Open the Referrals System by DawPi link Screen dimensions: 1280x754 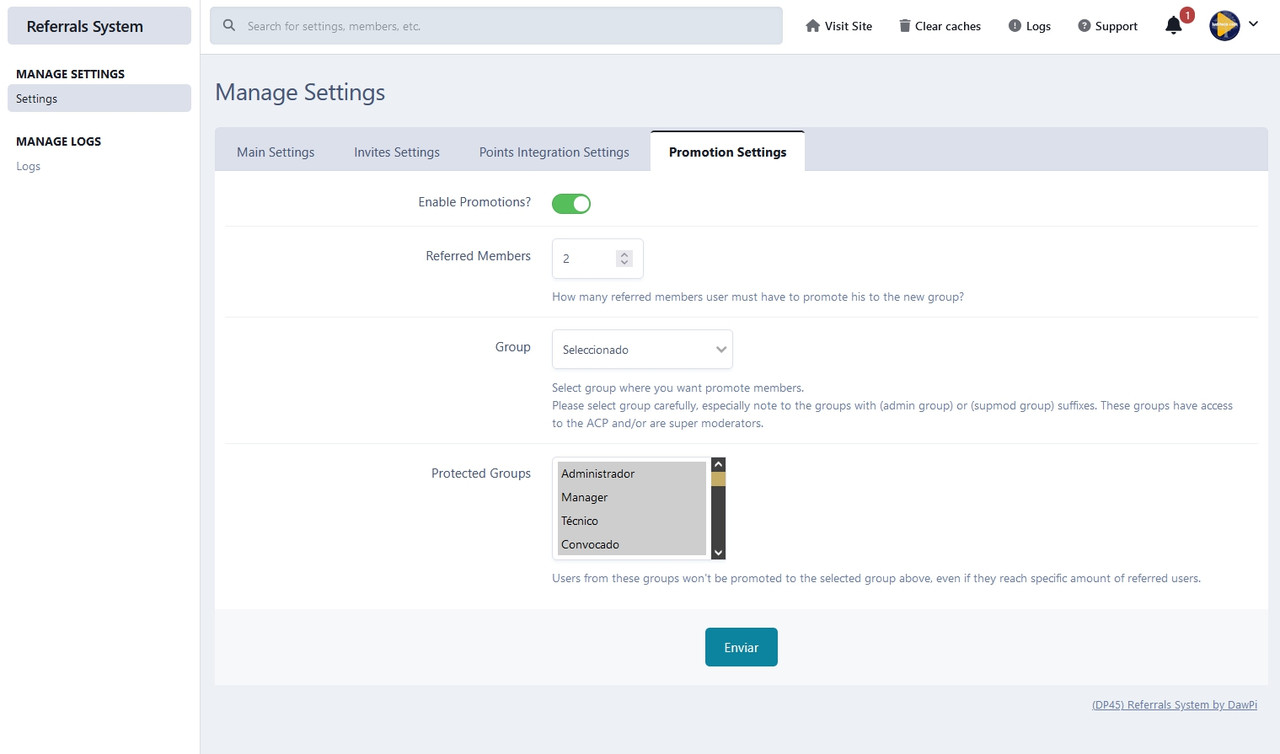[x=1174, y=704]
